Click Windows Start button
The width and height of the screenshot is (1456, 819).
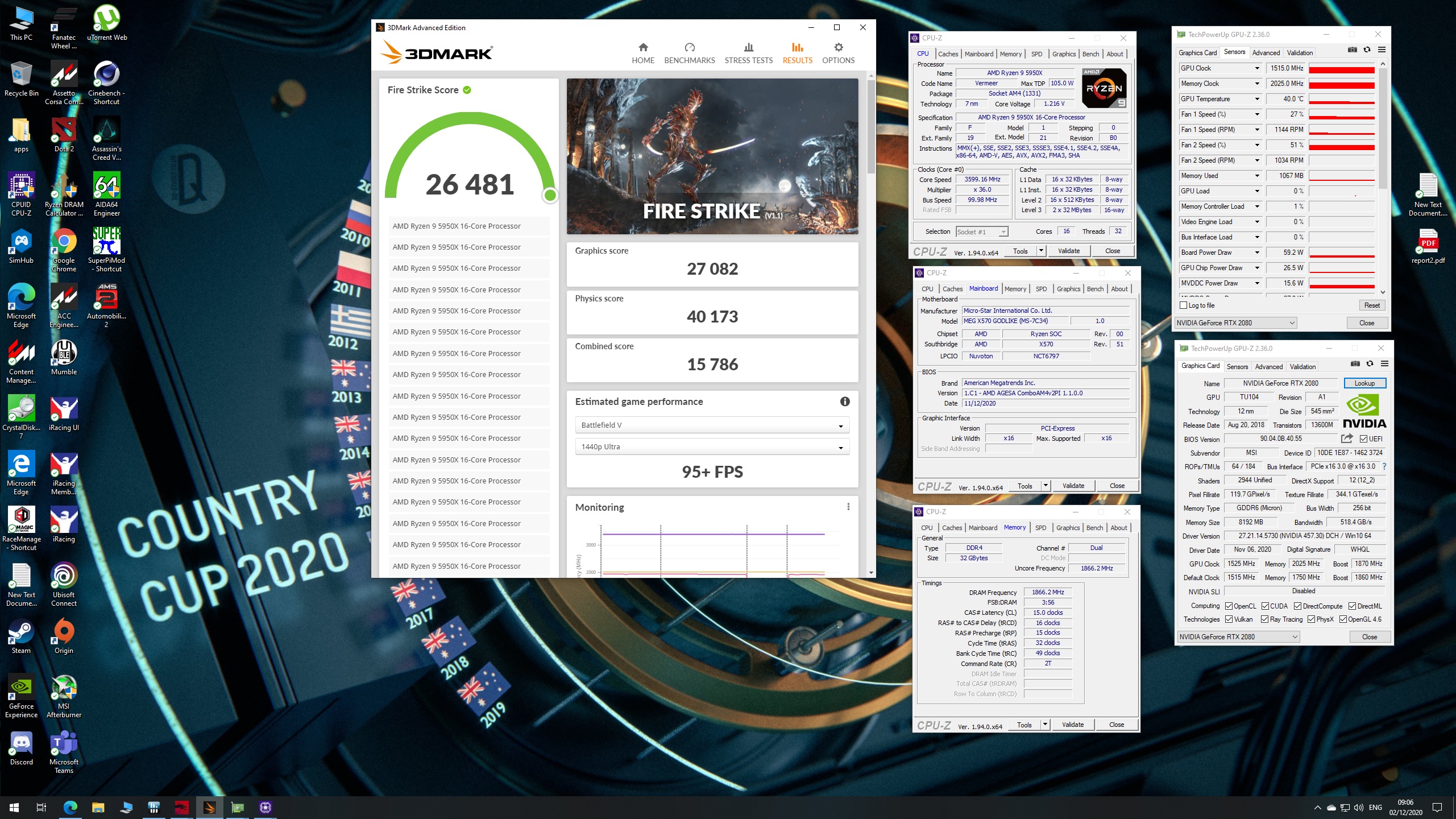tap(14, 807)
